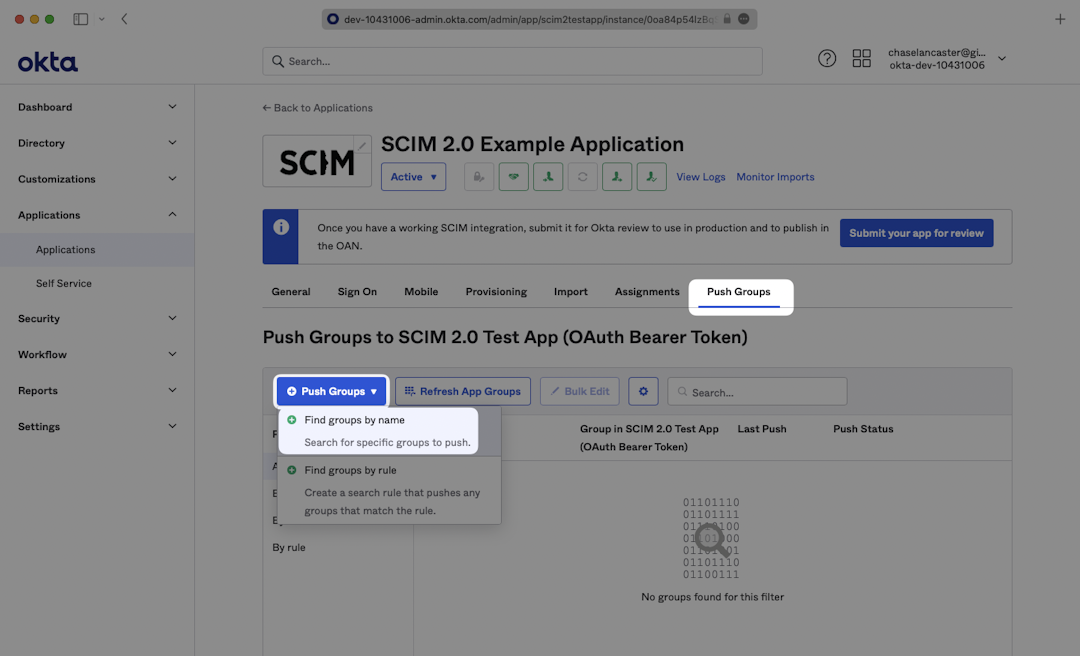1080x656 pixels.
Task: Open the Active status dropdown
Action: tap(413, 177)
